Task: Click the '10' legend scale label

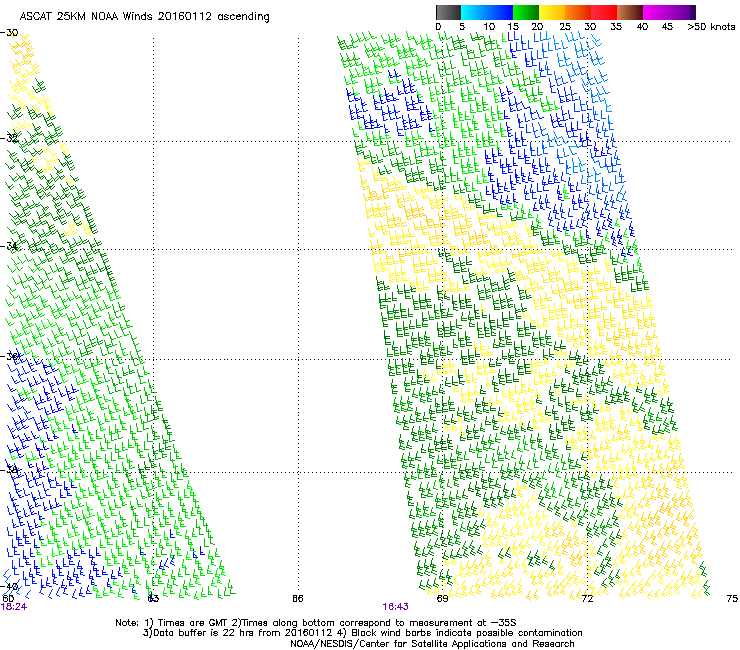Action: click(x=489, y=27)
